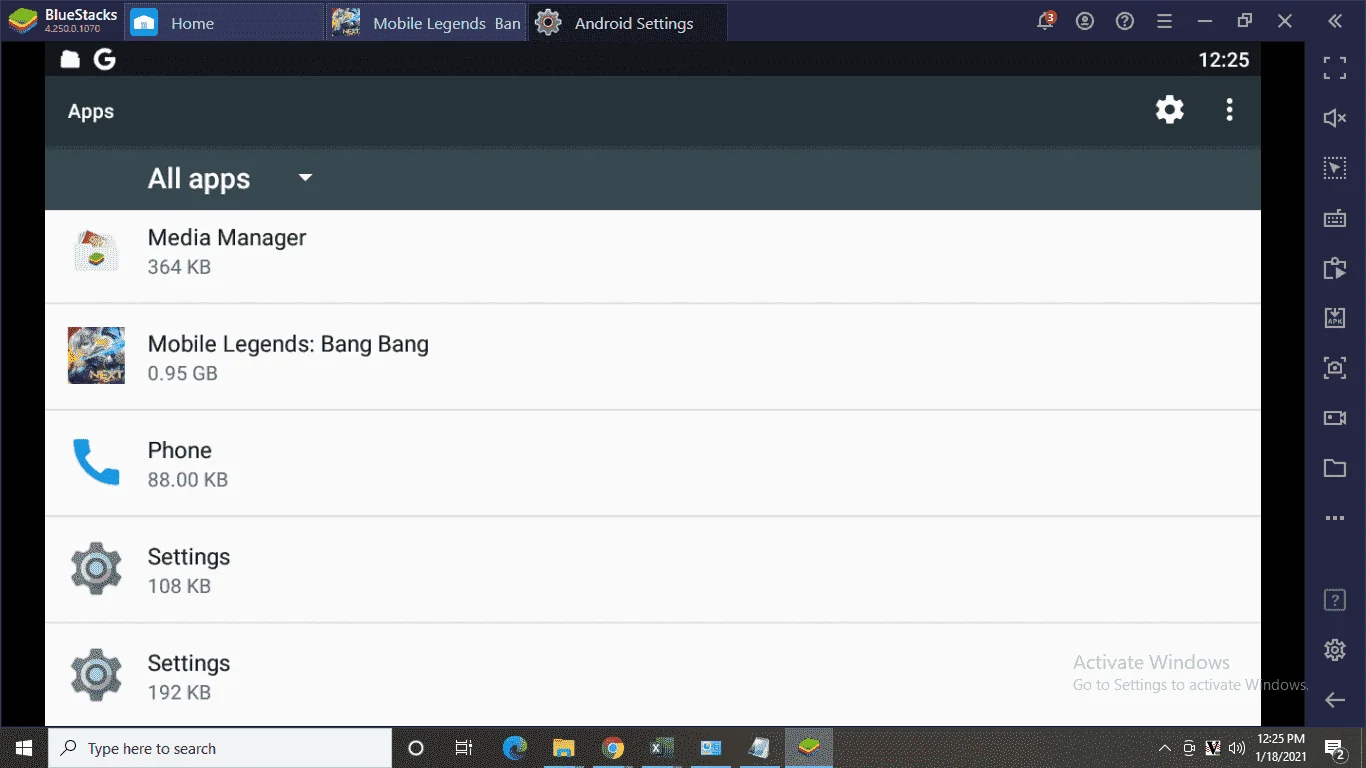This screenshot has width=1366, height=768.
Task: Open keyboard game controls in sidebar
Action: coord(1335,218)
